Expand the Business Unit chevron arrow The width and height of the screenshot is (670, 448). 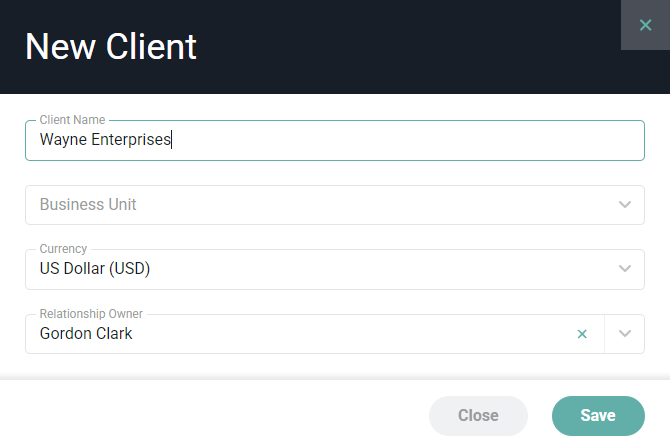(x=625, y=205)
